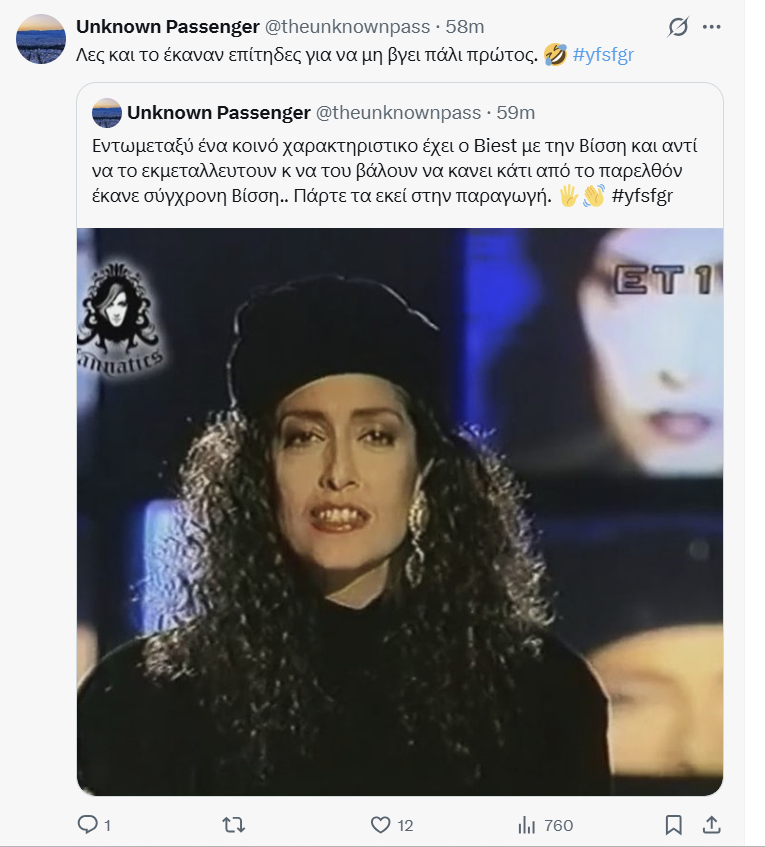Image resolution: width=765 pixels, height=847 pixels.
Task: Click the 58m timestamp
Action: point(465,26)
